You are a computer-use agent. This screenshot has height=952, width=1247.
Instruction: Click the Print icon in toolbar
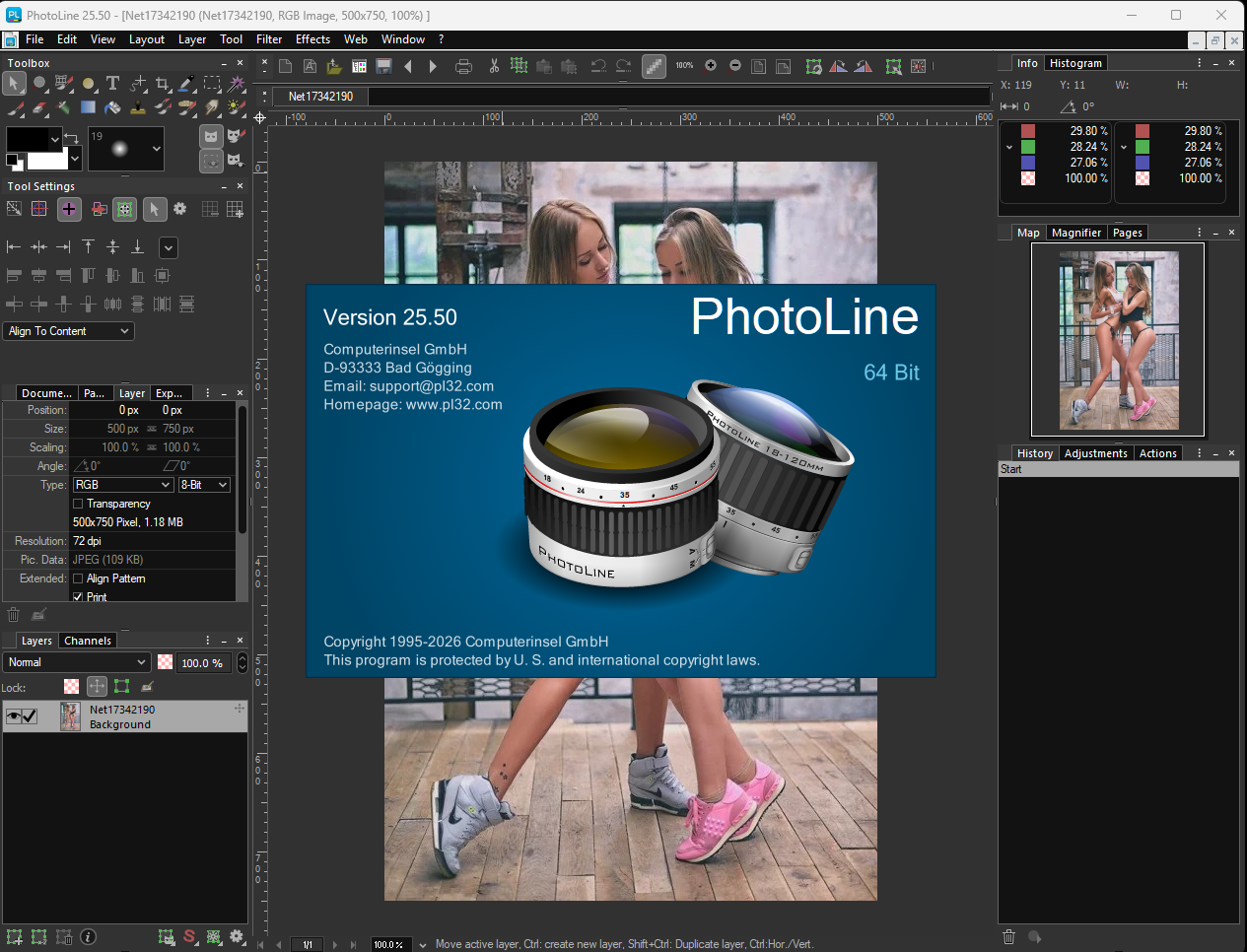463,66
